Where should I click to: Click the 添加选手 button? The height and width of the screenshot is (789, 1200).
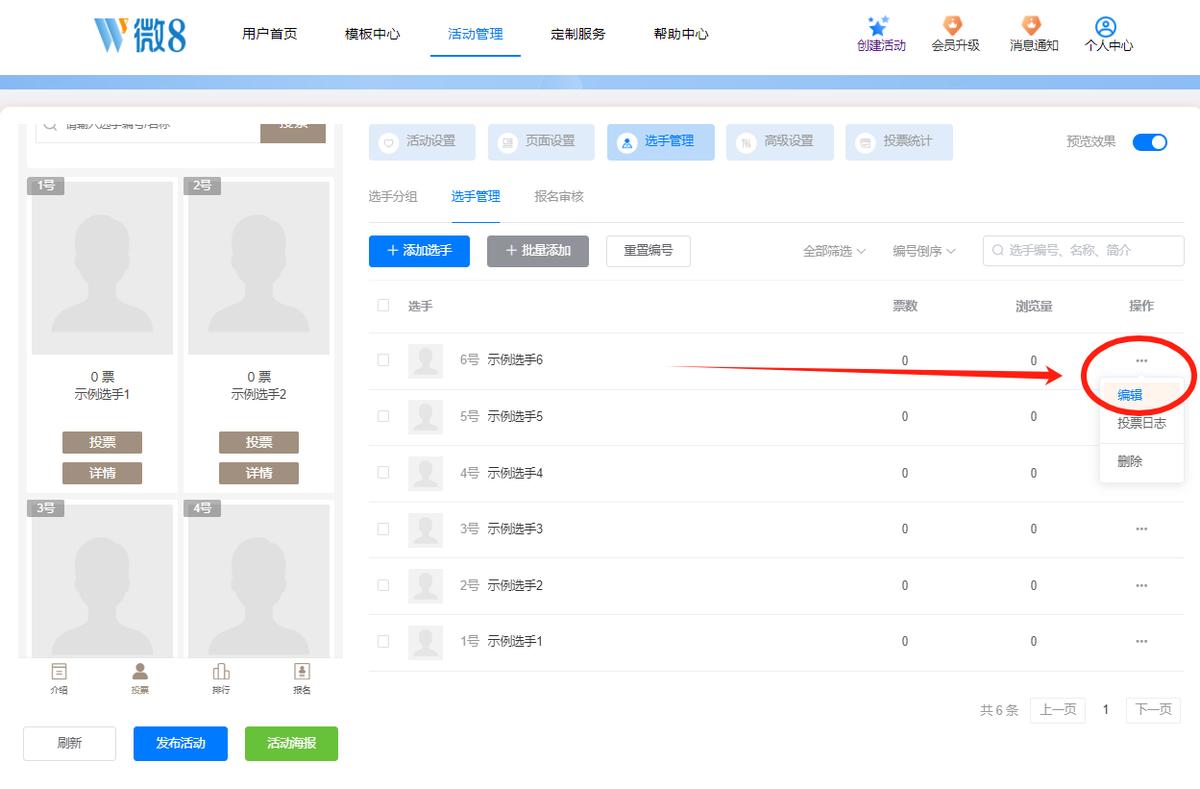pos(419,251)
